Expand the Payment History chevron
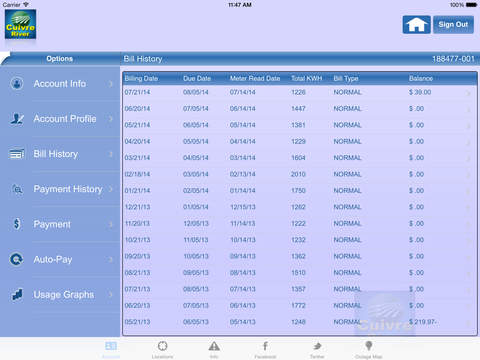 point(111,189)
